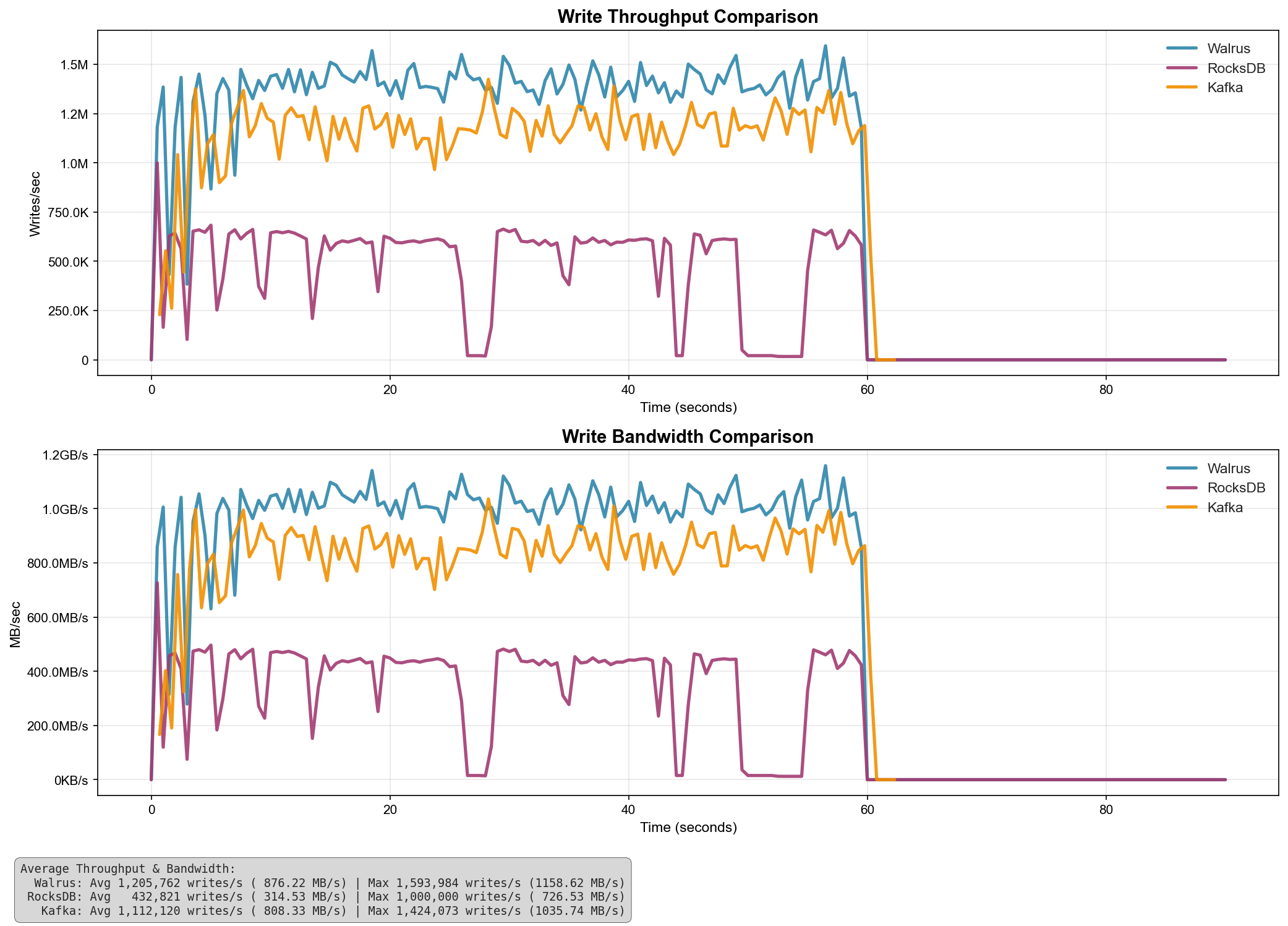Click the 1.5M tick on throughput y-axis
The width and height of the screenshot is (1288, 926).
click(74, 65)
